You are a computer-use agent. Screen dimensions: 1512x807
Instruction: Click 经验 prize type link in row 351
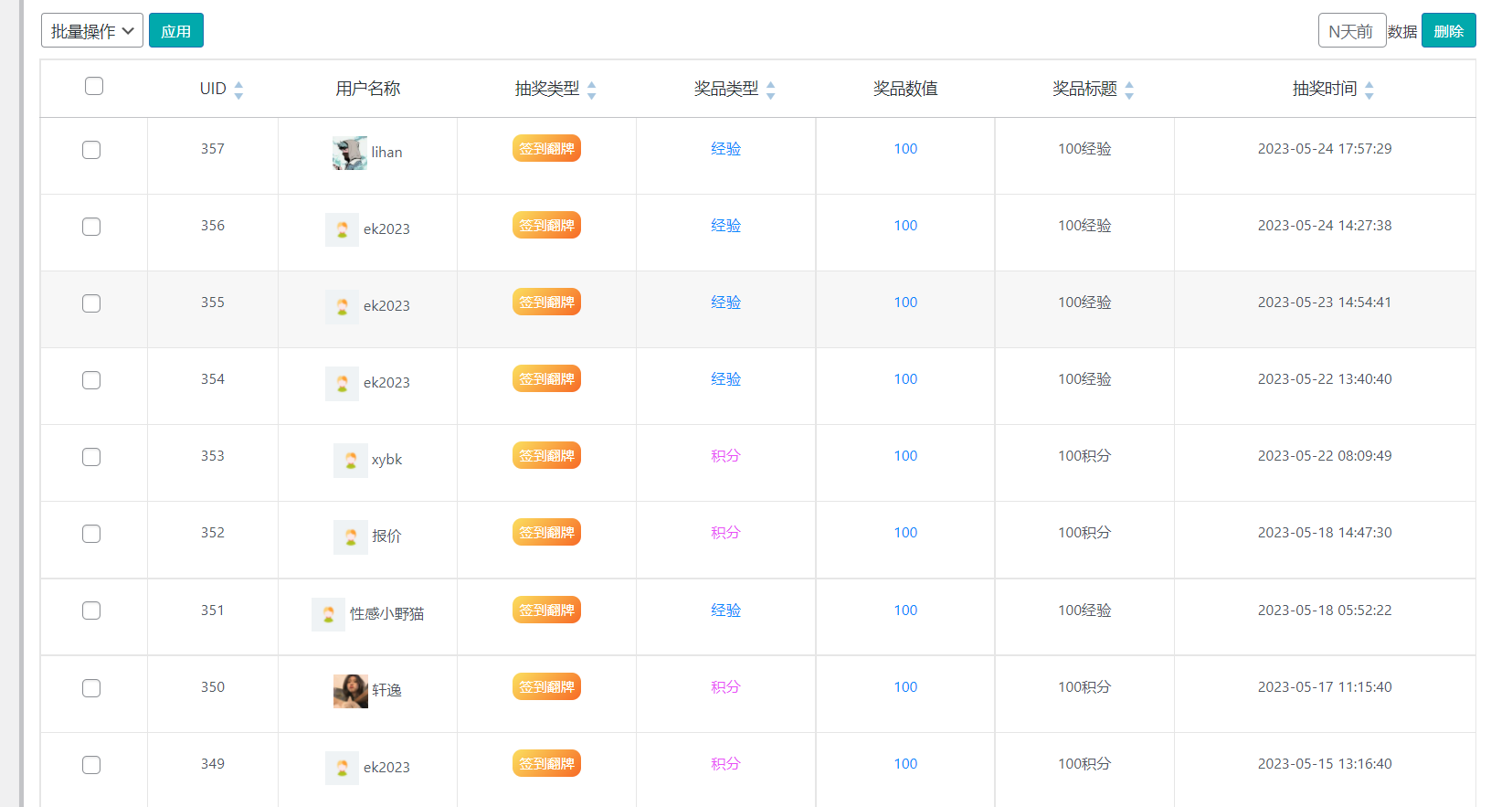(725, 611)
